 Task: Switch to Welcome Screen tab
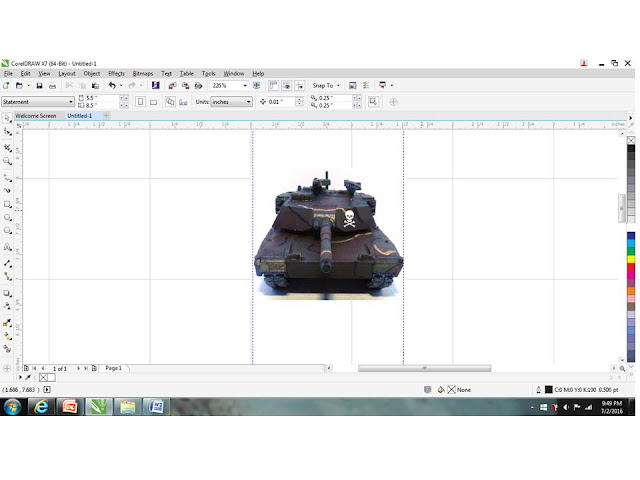tap(36, 116)
